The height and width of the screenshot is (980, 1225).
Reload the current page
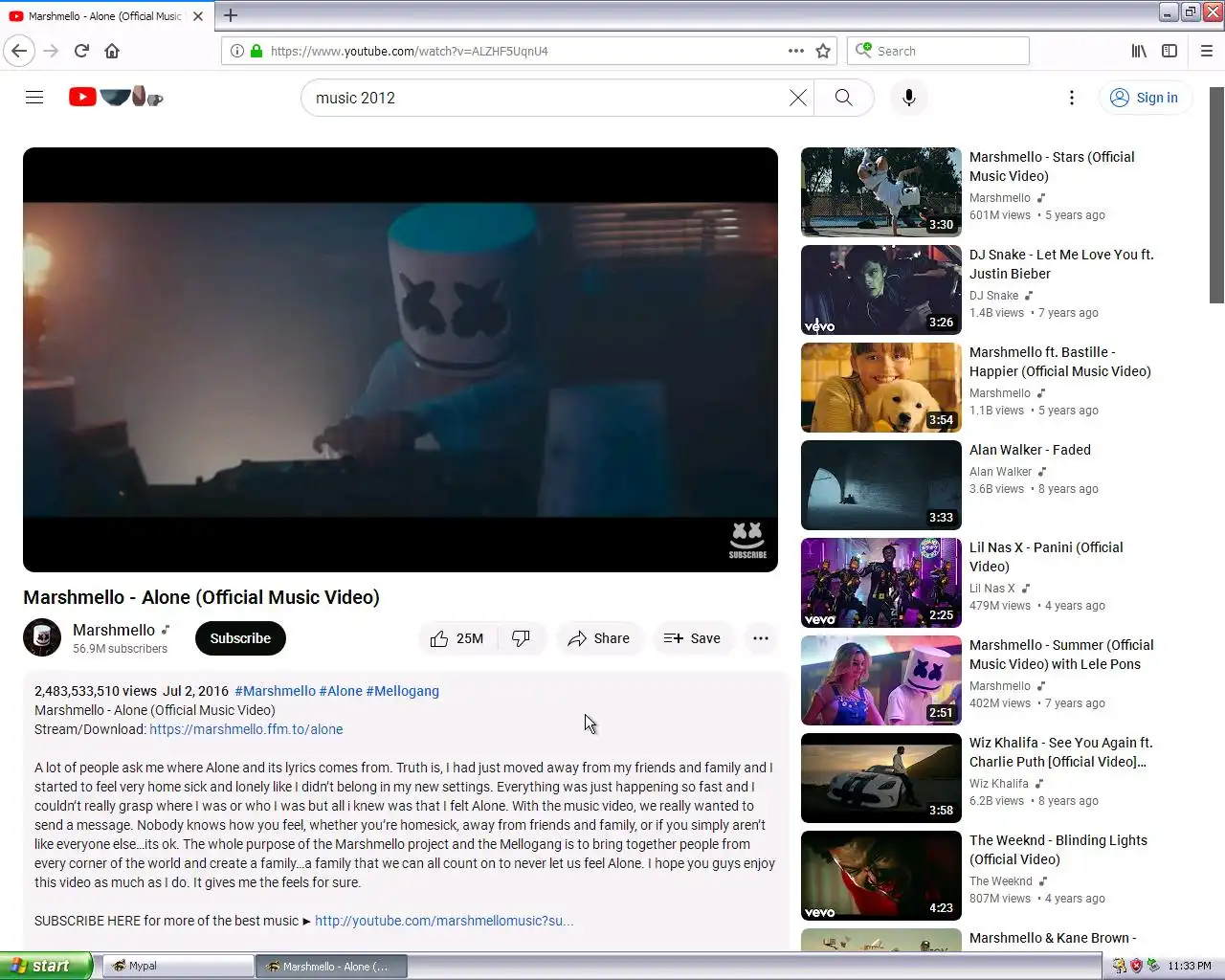[x=81, y=51]
